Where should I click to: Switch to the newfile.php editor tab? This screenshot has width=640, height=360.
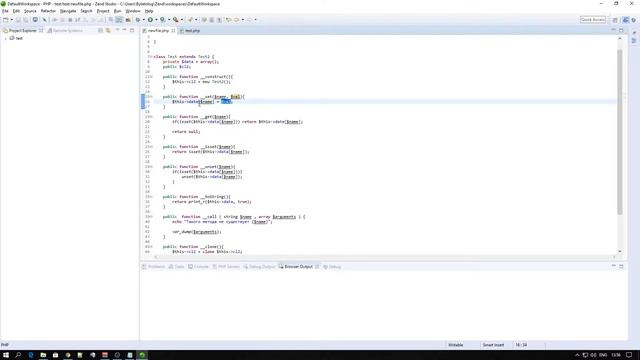coord(158,31)
